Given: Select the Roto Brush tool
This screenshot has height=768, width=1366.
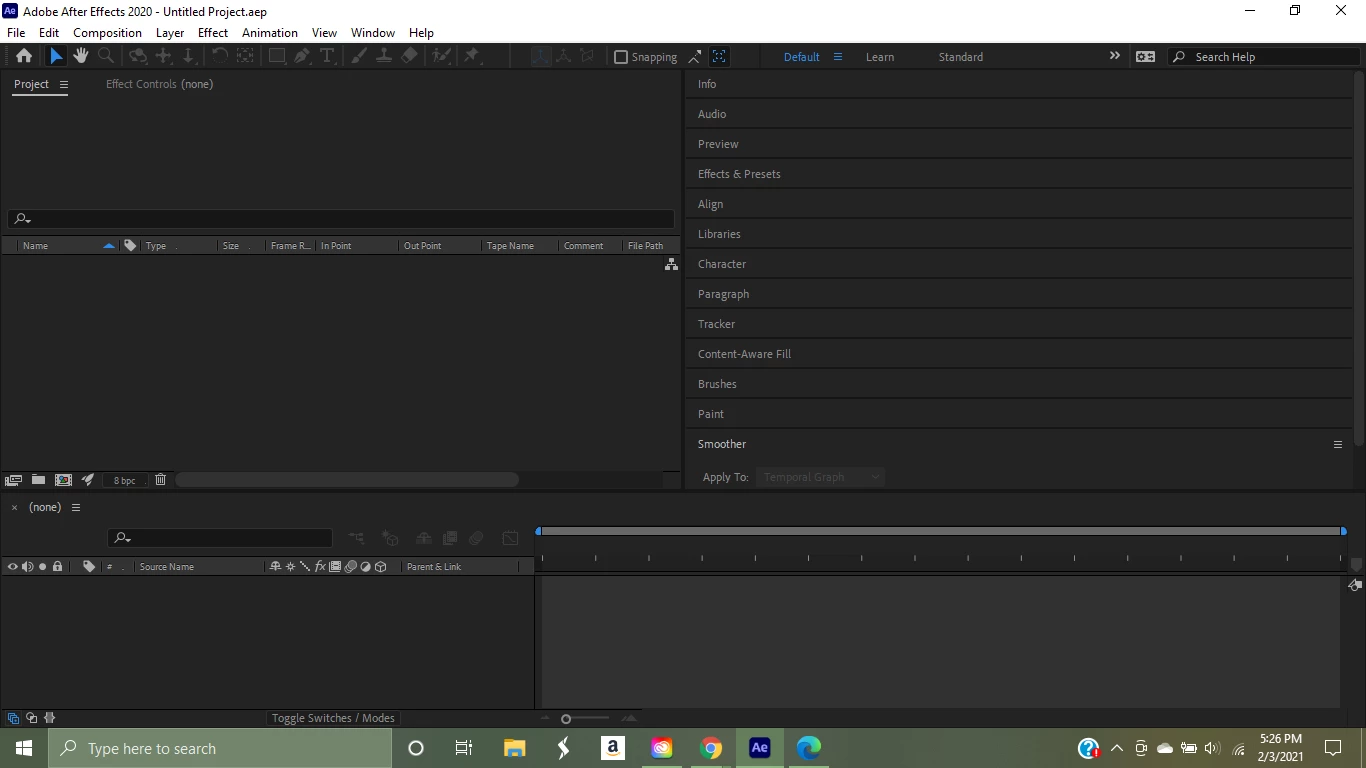Looking at the screenshot, I should 442,57.
